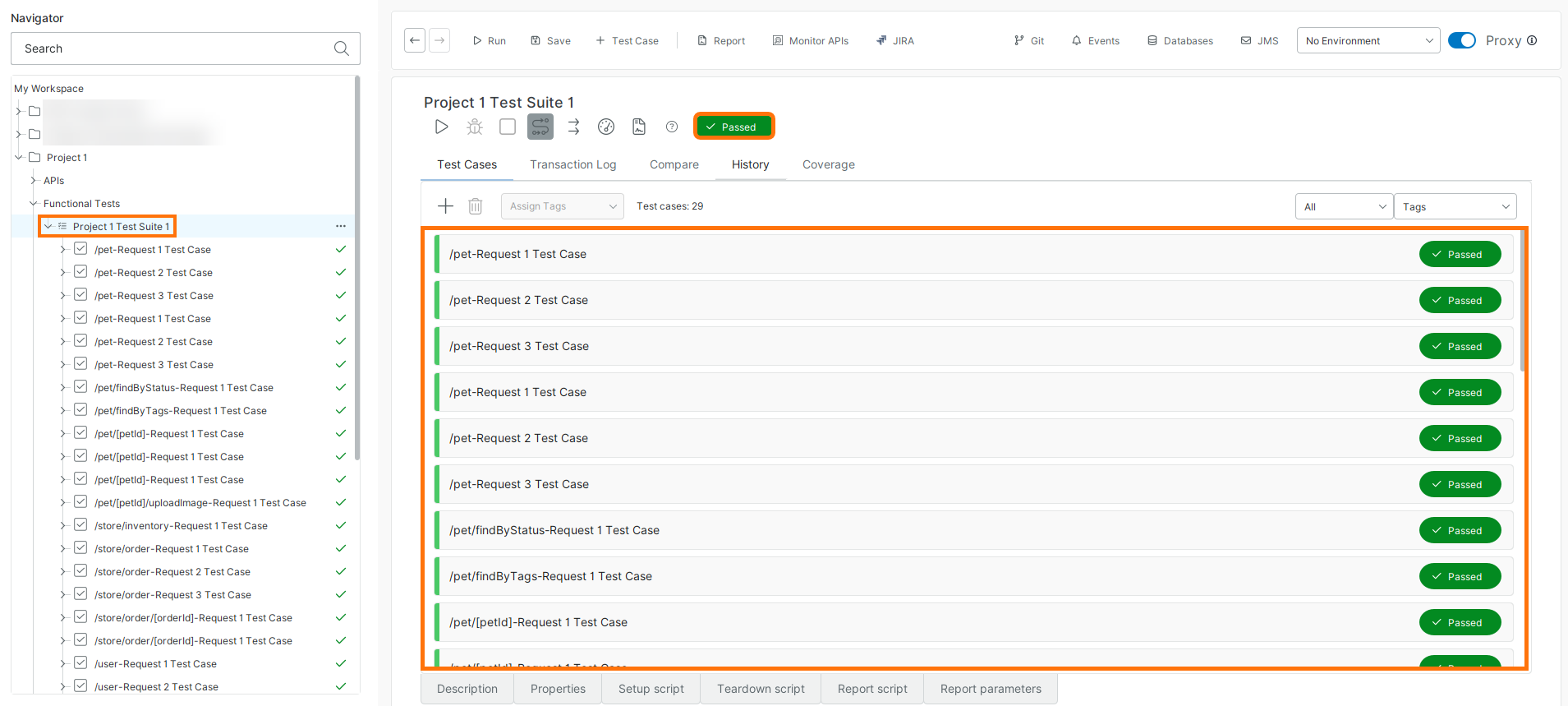
Task: Open the Setup script tab
Action: pos(651,689)
